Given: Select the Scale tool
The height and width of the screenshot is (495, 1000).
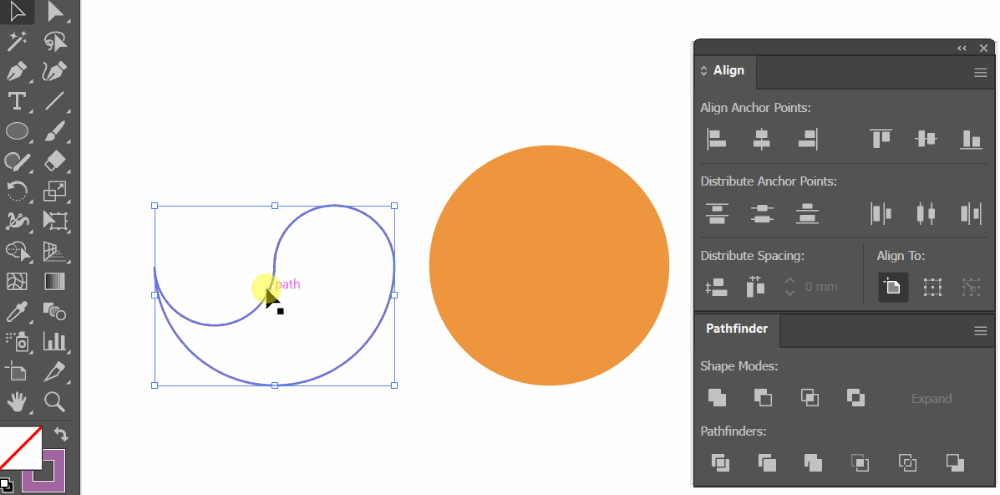Looking at the screenshot, I should coord(55,191).
